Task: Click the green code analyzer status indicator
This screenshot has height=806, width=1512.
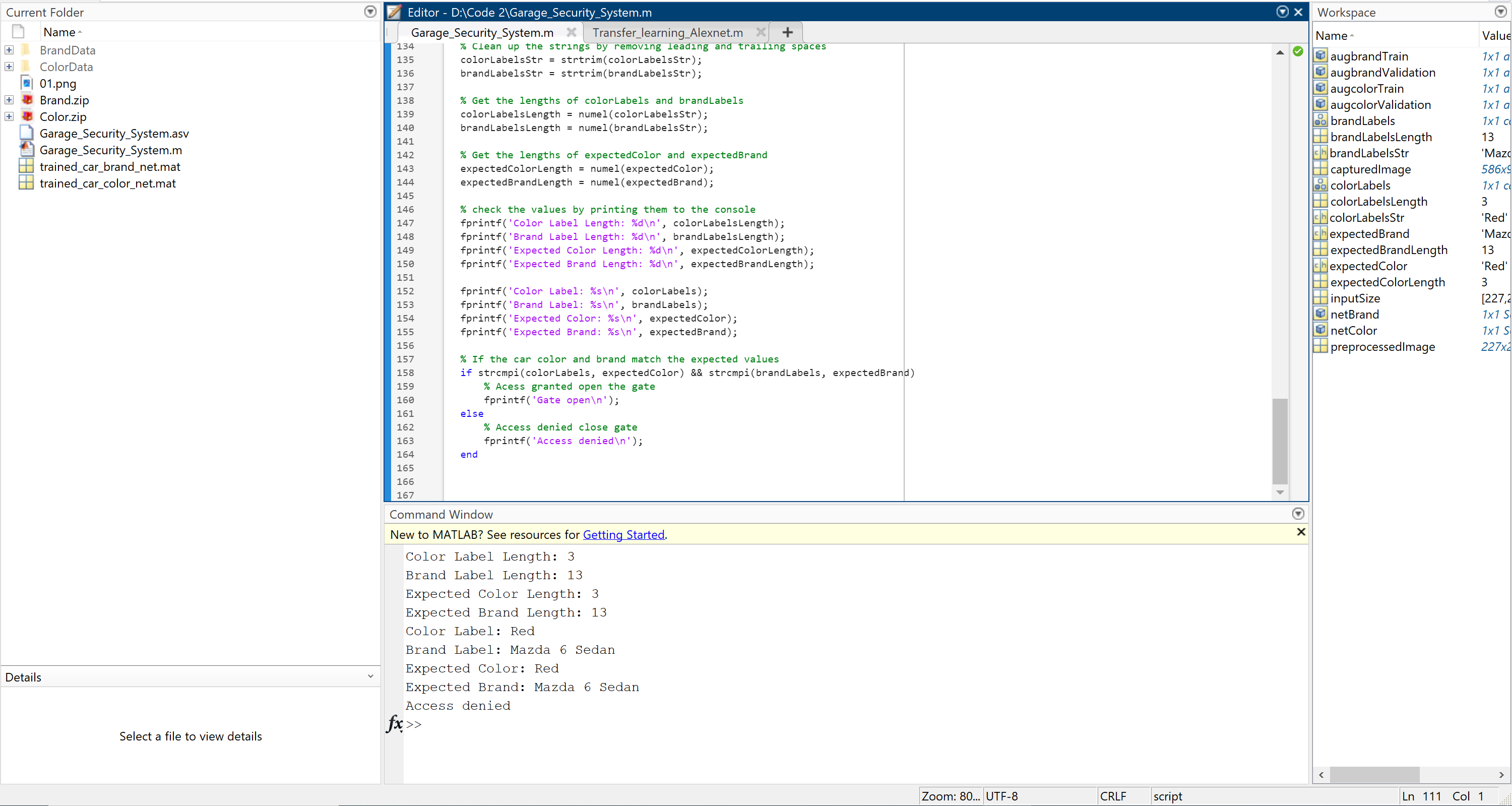Action: click(1298, 51)
